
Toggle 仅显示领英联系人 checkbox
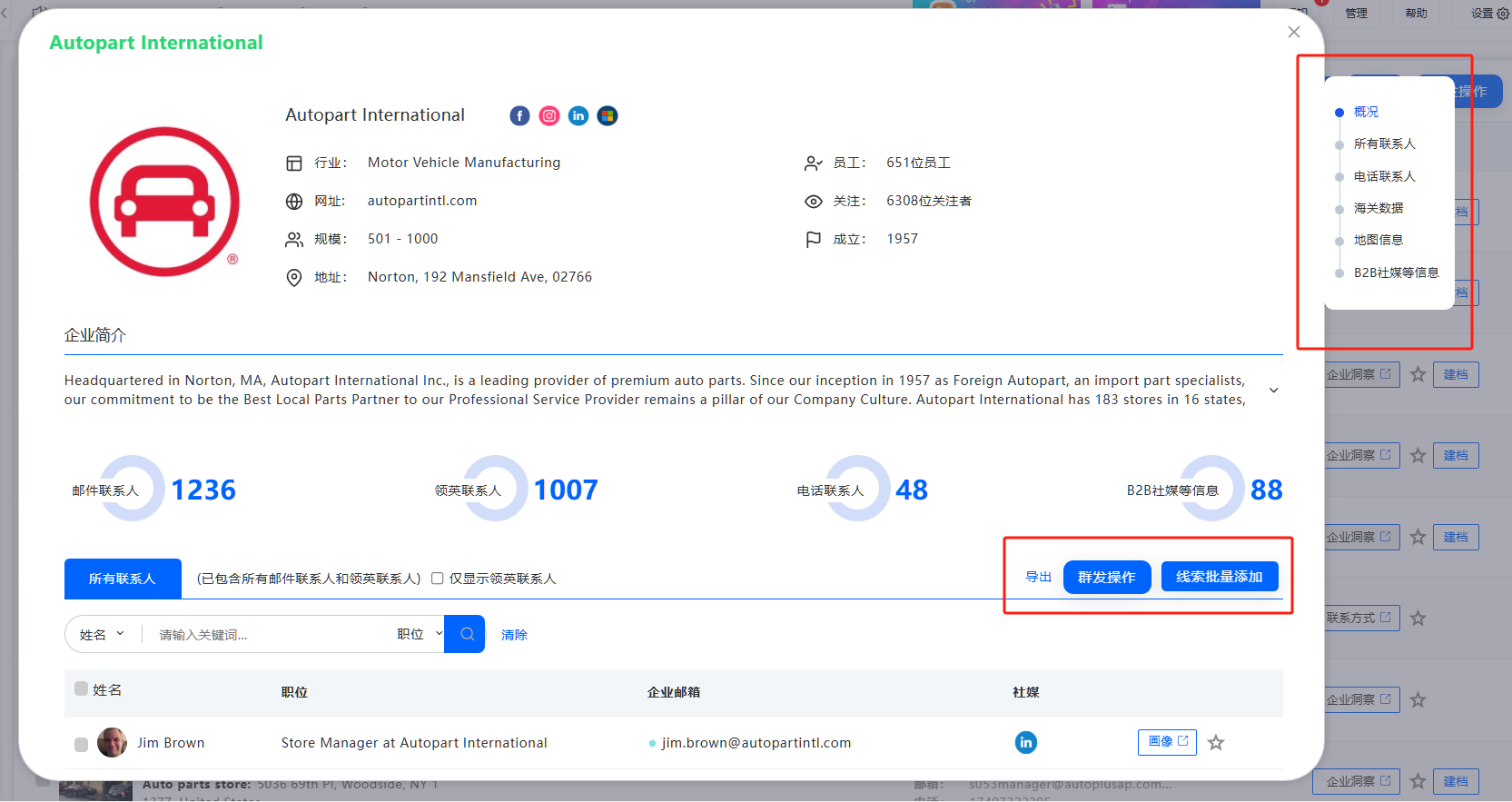click(437, 579)
